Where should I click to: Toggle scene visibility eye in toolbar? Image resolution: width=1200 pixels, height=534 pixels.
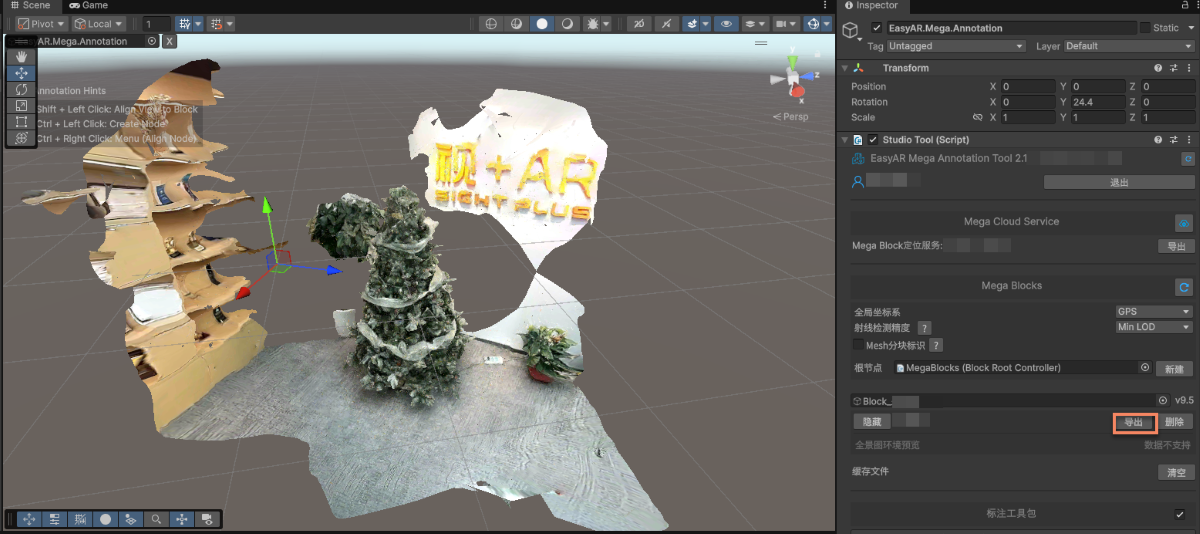coord(727,23)
